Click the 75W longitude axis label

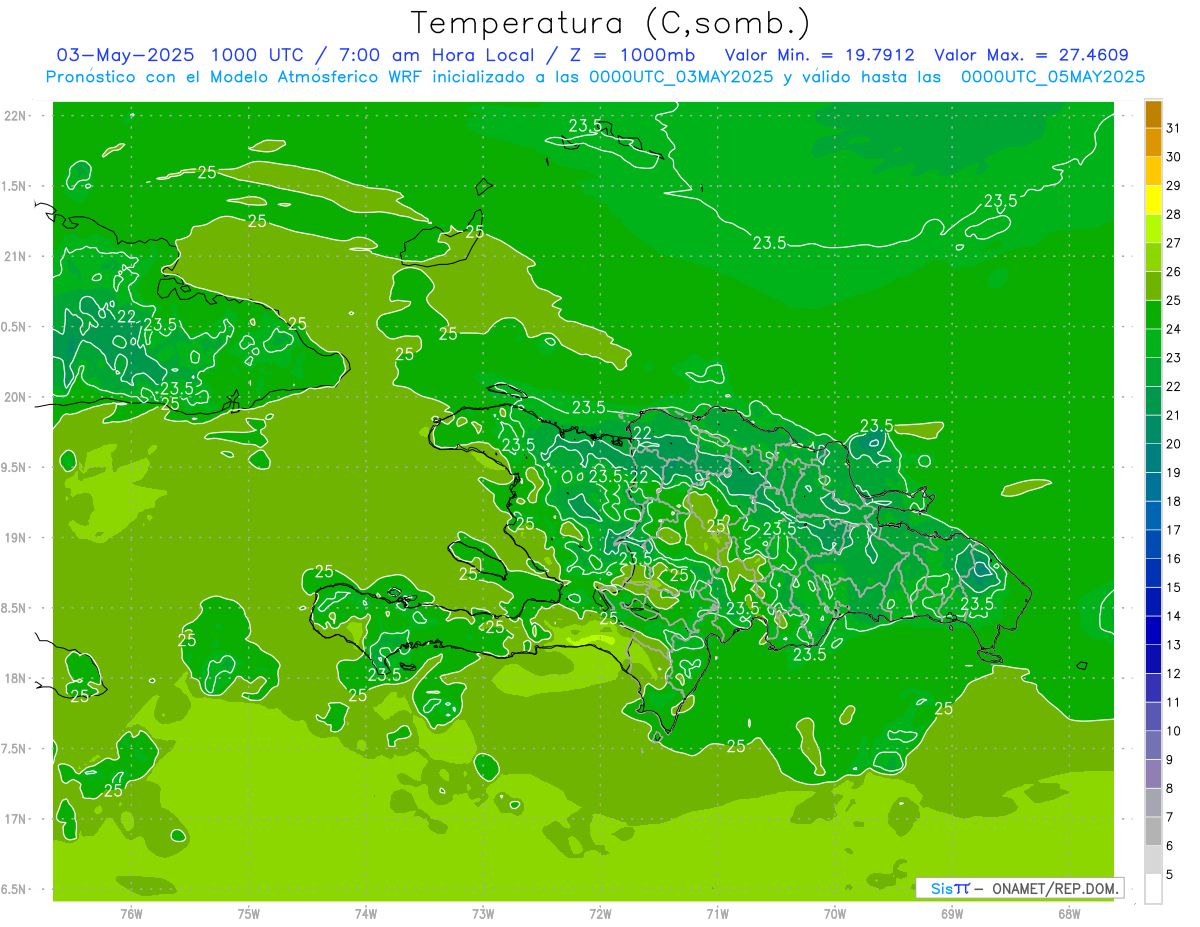pos(249,914)
